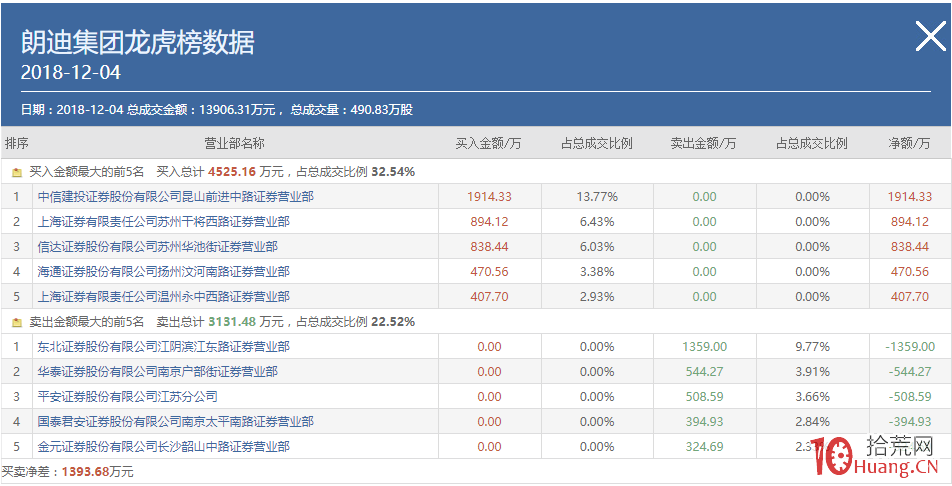This screenshot has height=486, width=952.
Task: Click the 9.77% sell ratio cell
Action: 812,346
